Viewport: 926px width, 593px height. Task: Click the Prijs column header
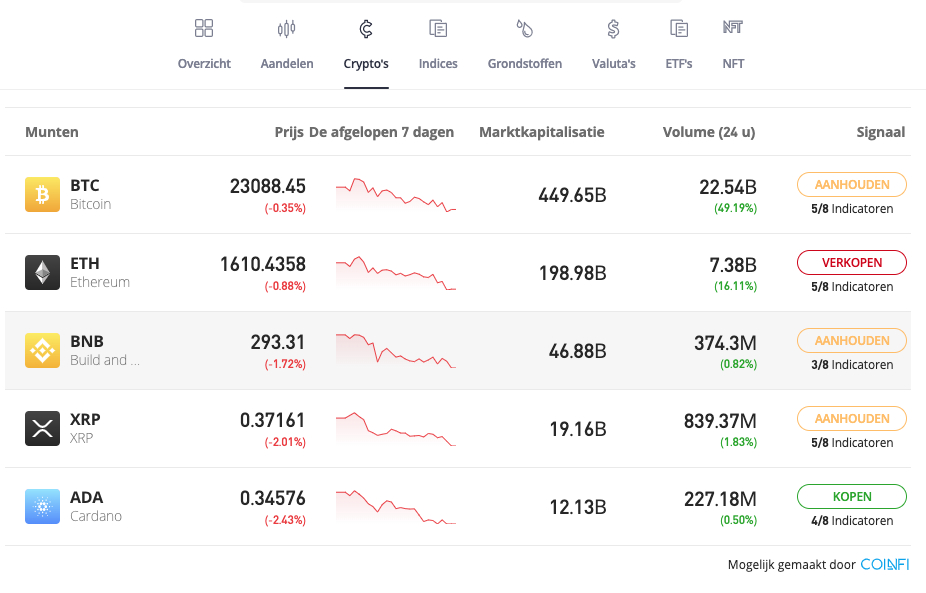tap(289, 132)
